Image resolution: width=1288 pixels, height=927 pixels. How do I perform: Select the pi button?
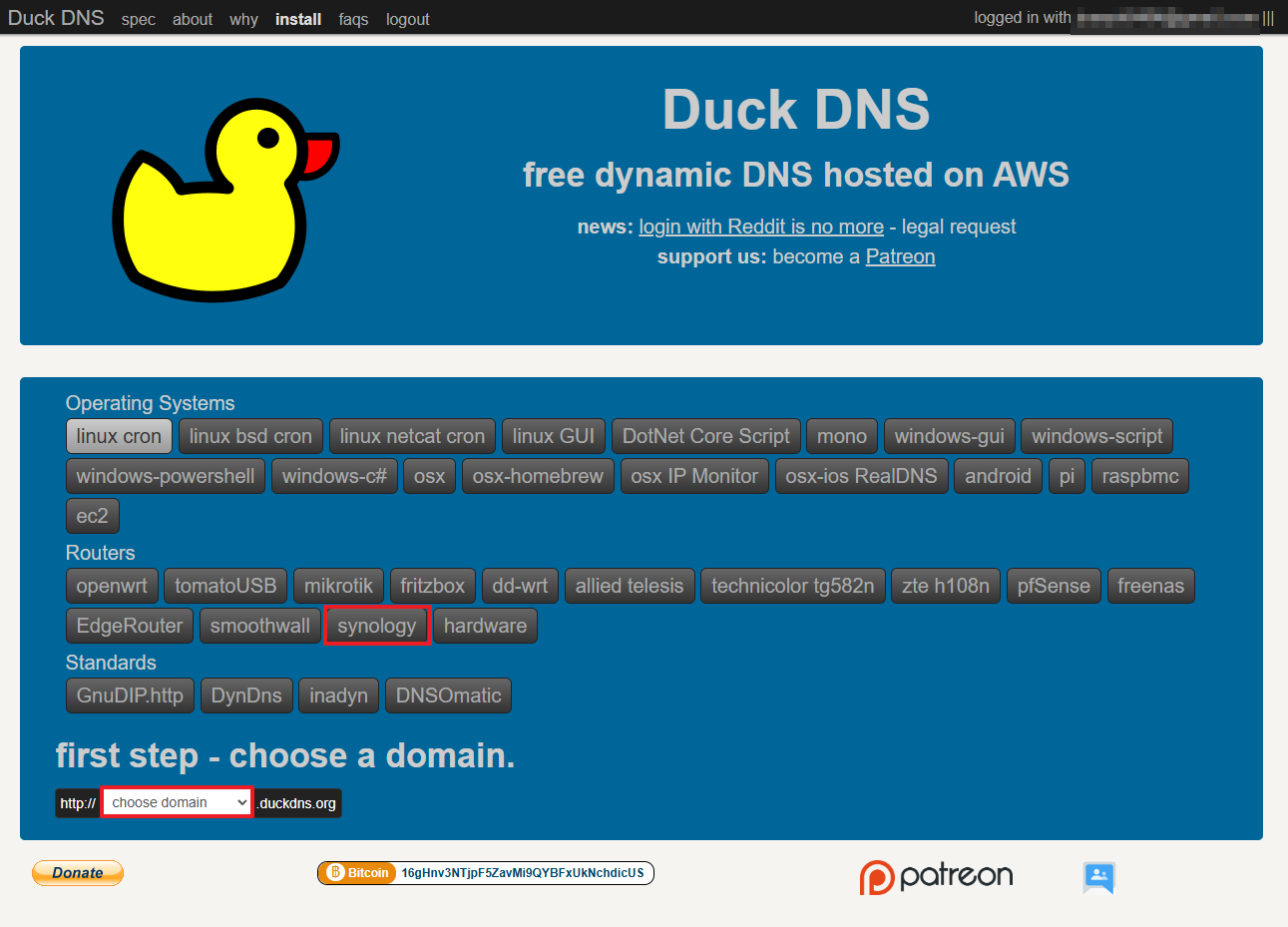click(1067, 476)
